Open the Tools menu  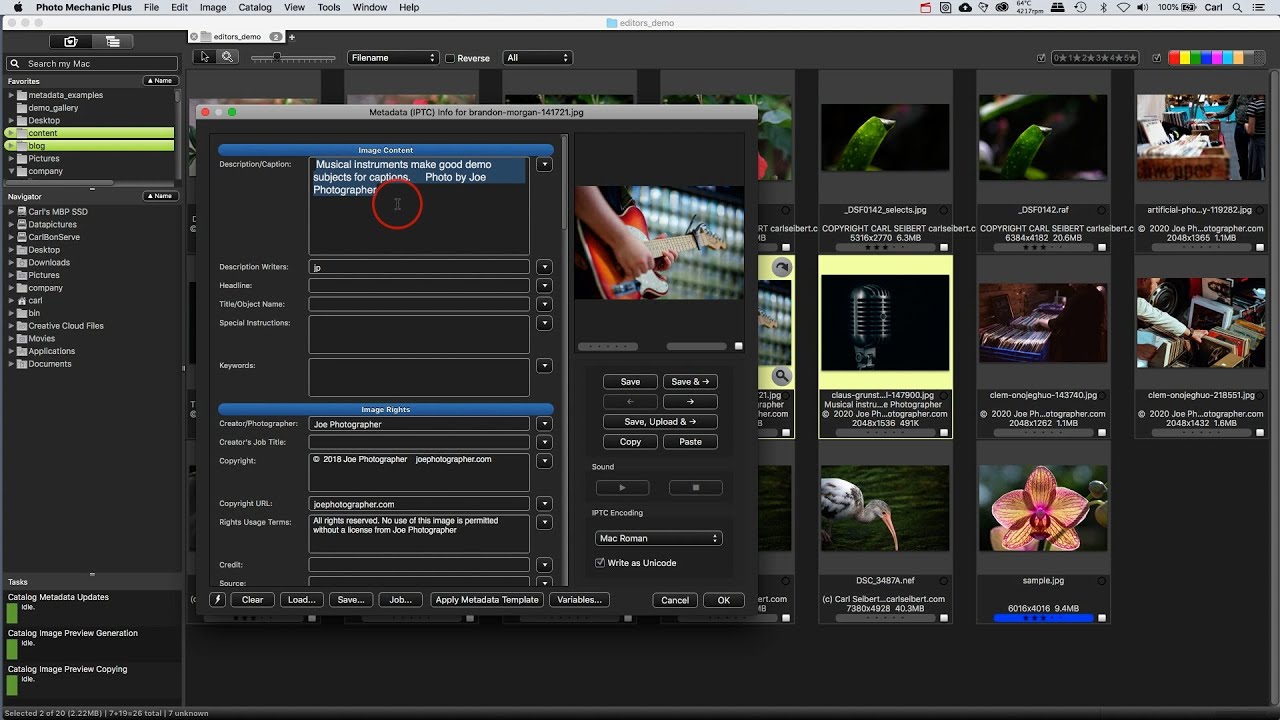[x=329, y=7]
